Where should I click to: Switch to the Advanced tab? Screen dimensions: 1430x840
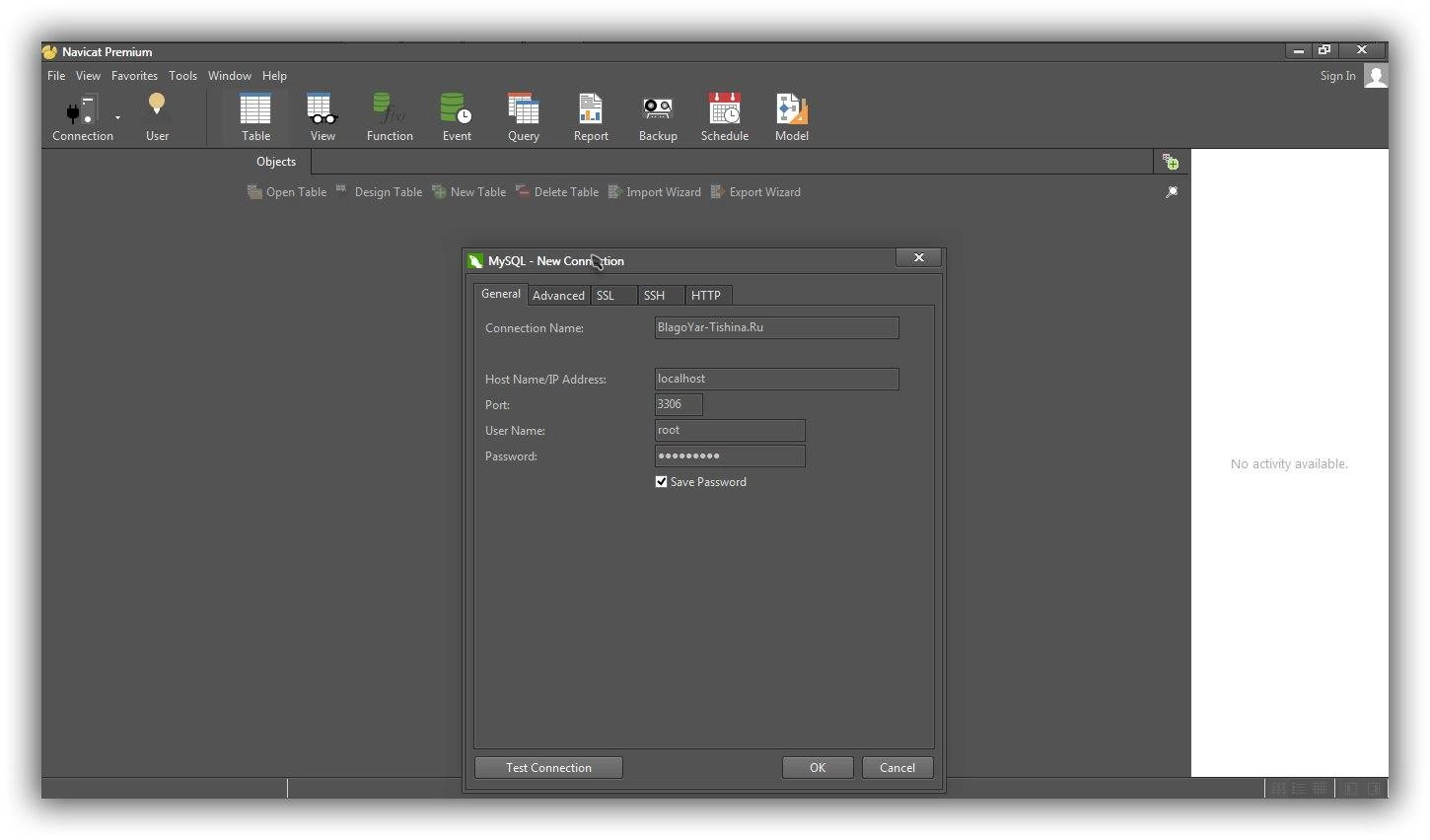pyautogui.click(x=558, y=295)
